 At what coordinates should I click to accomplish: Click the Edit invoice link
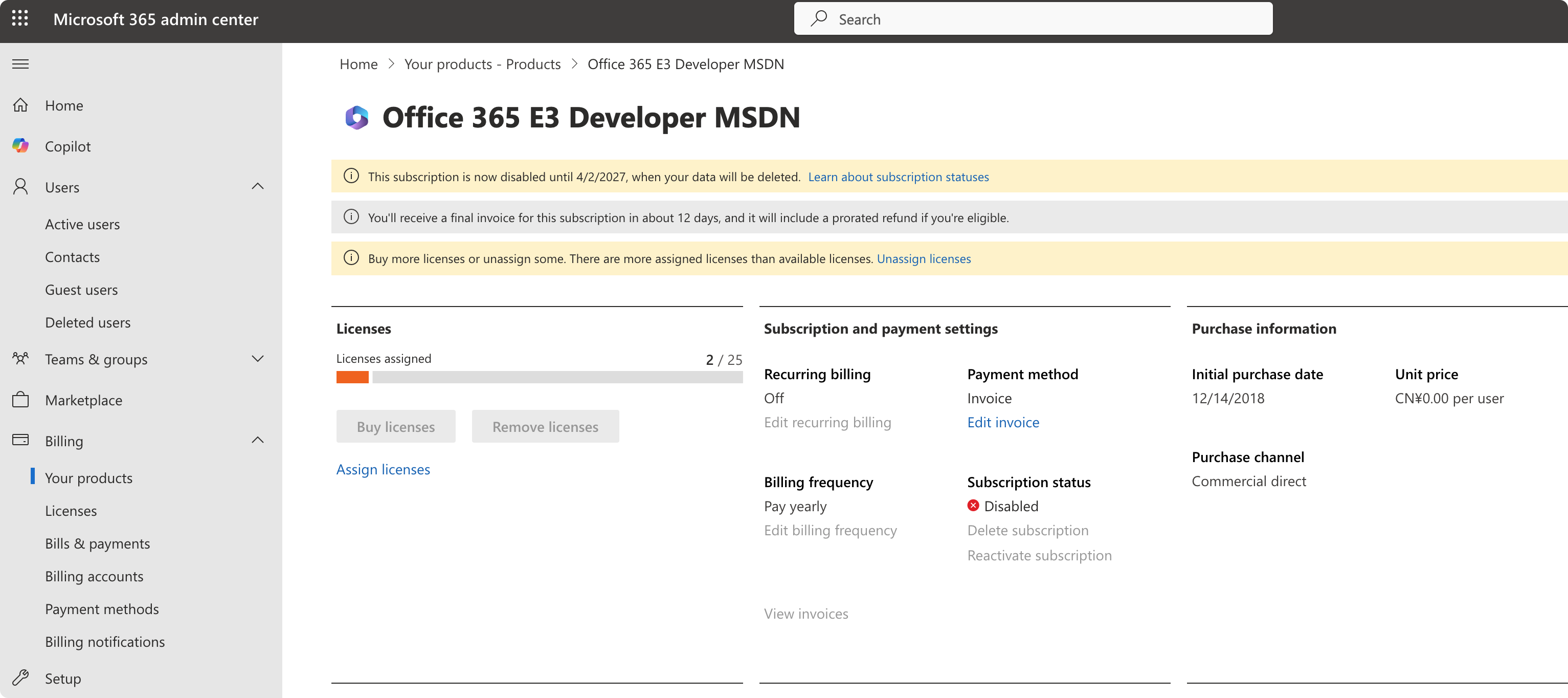coord(1003,422)
